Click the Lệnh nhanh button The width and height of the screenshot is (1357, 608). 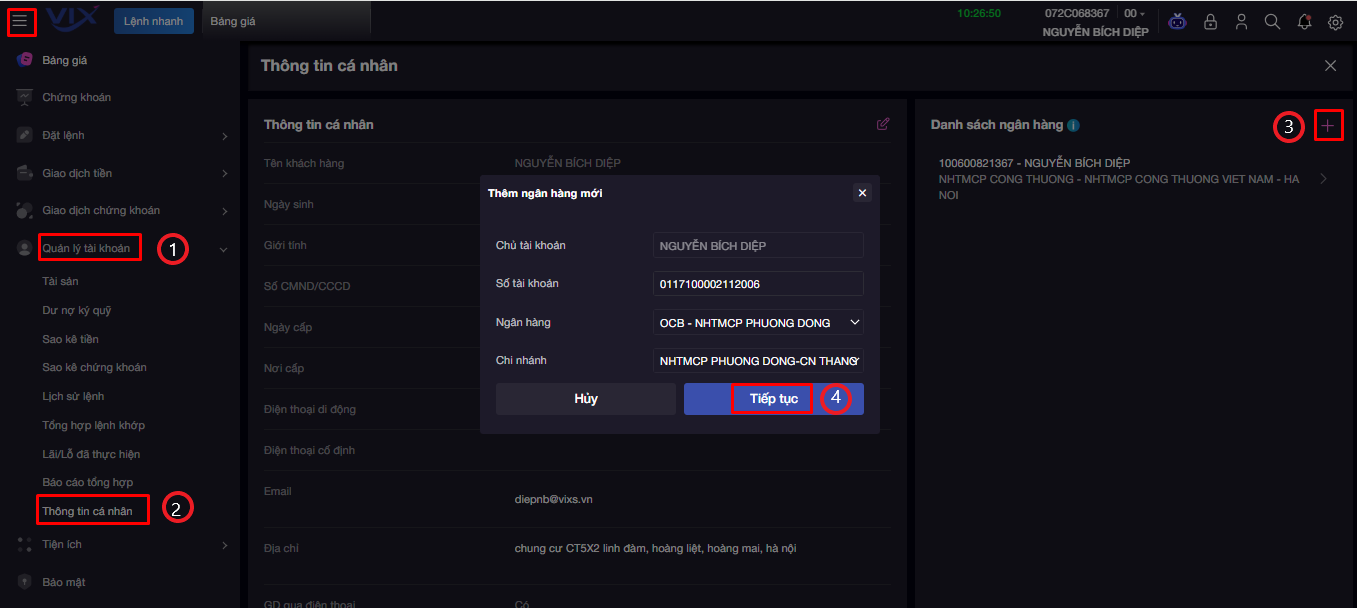[x=154, y=21]
